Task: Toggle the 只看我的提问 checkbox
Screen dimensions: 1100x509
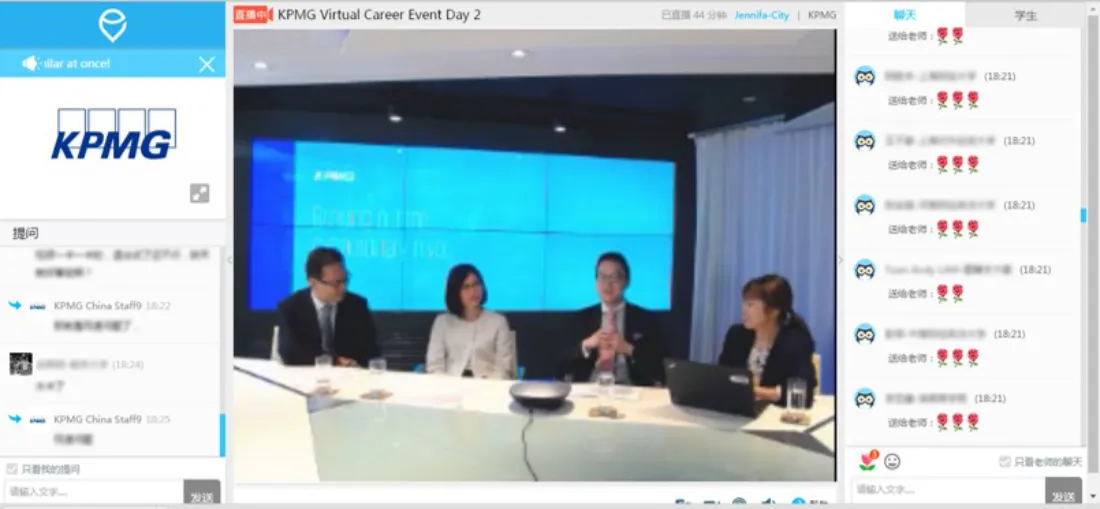Action: click(x=12, y=469)
